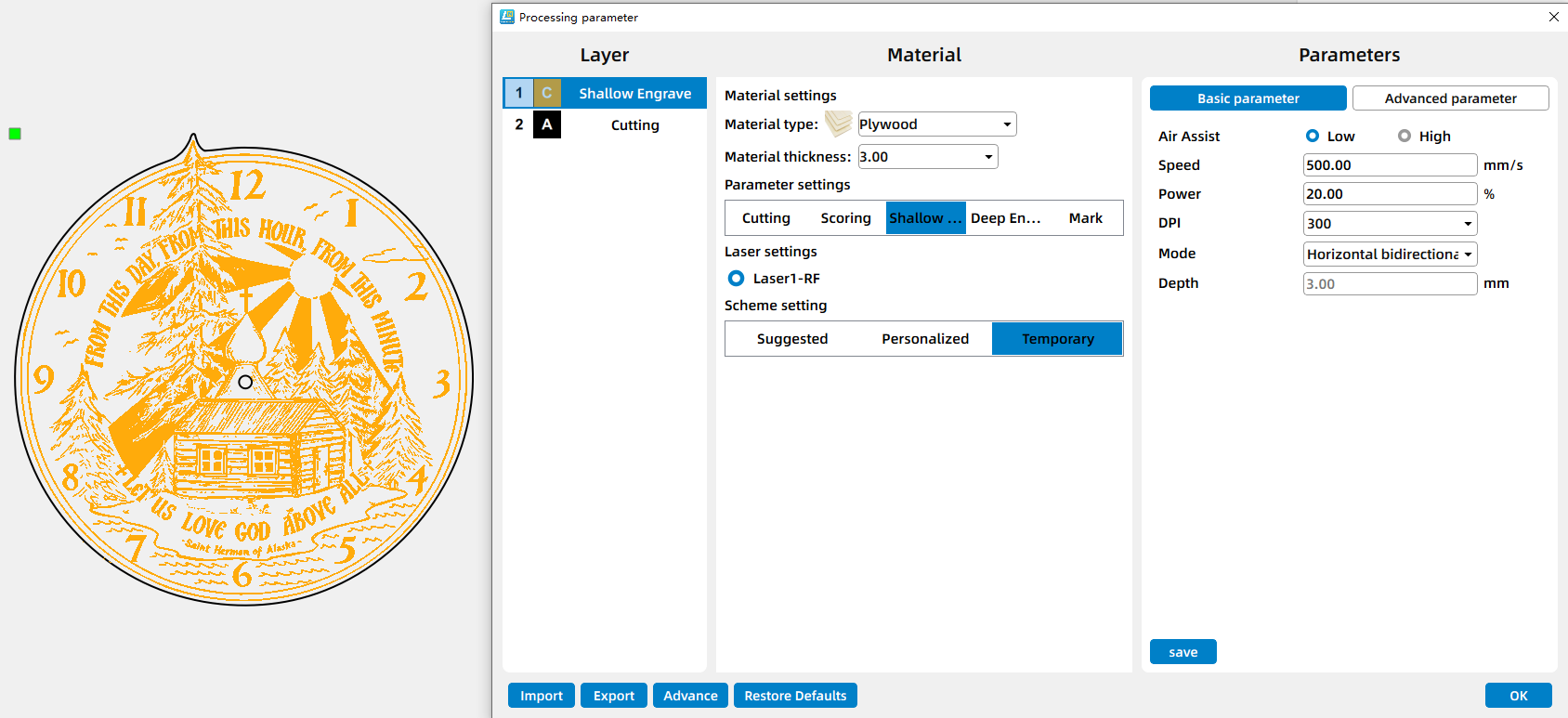This screenshot has width=1568, height=718.
Task: Open the Material thickness dropdown
Action: 928,157
